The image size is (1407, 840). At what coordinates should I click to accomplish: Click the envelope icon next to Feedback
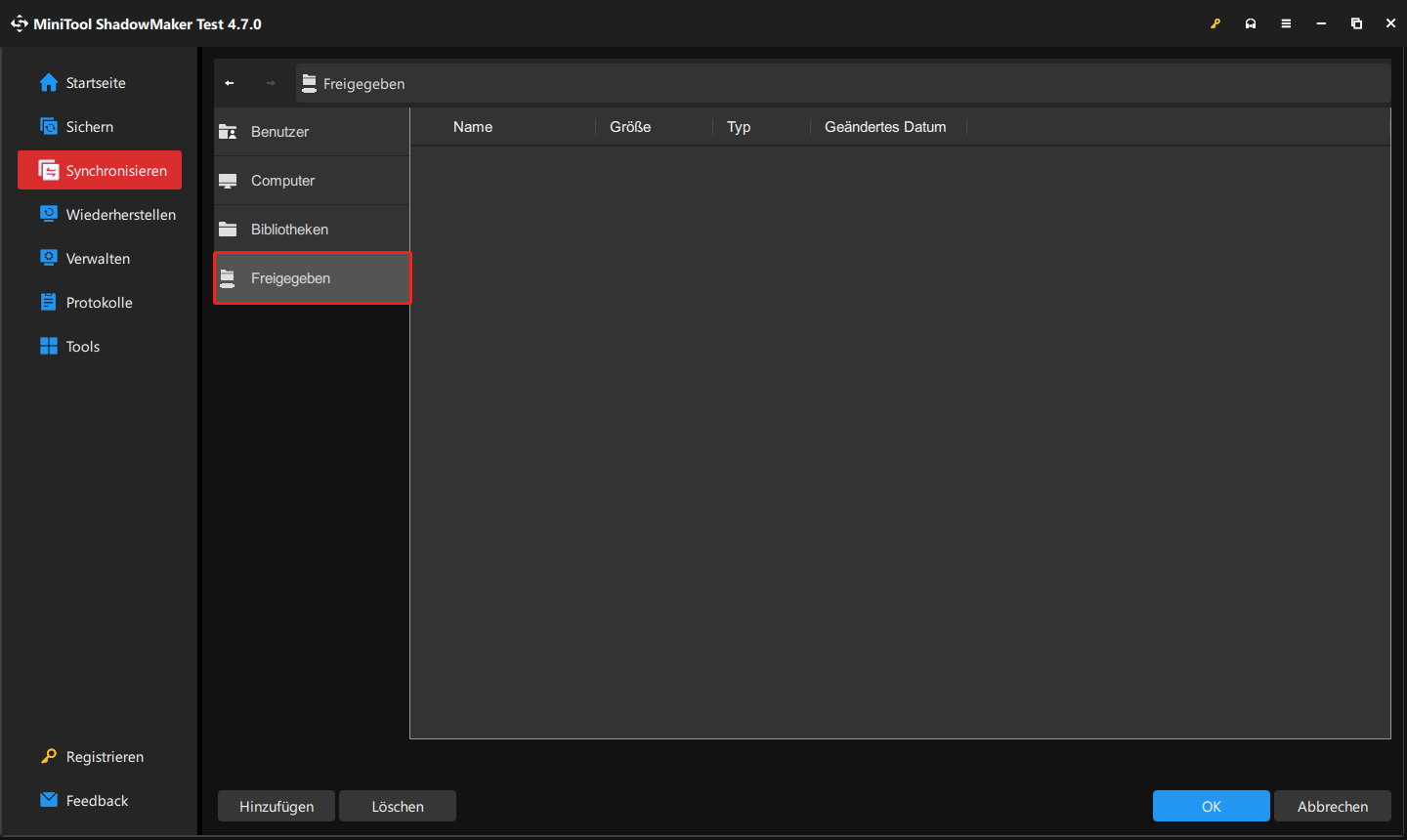click(x=49, y=800)
